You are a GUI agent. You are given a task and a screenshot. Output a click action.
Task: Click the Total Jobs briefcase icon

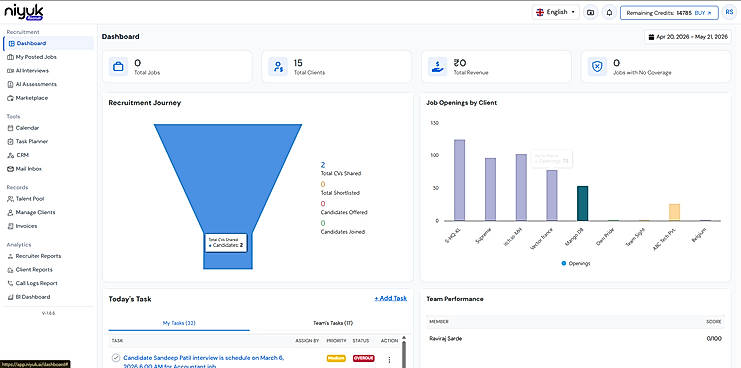point(118,67)
